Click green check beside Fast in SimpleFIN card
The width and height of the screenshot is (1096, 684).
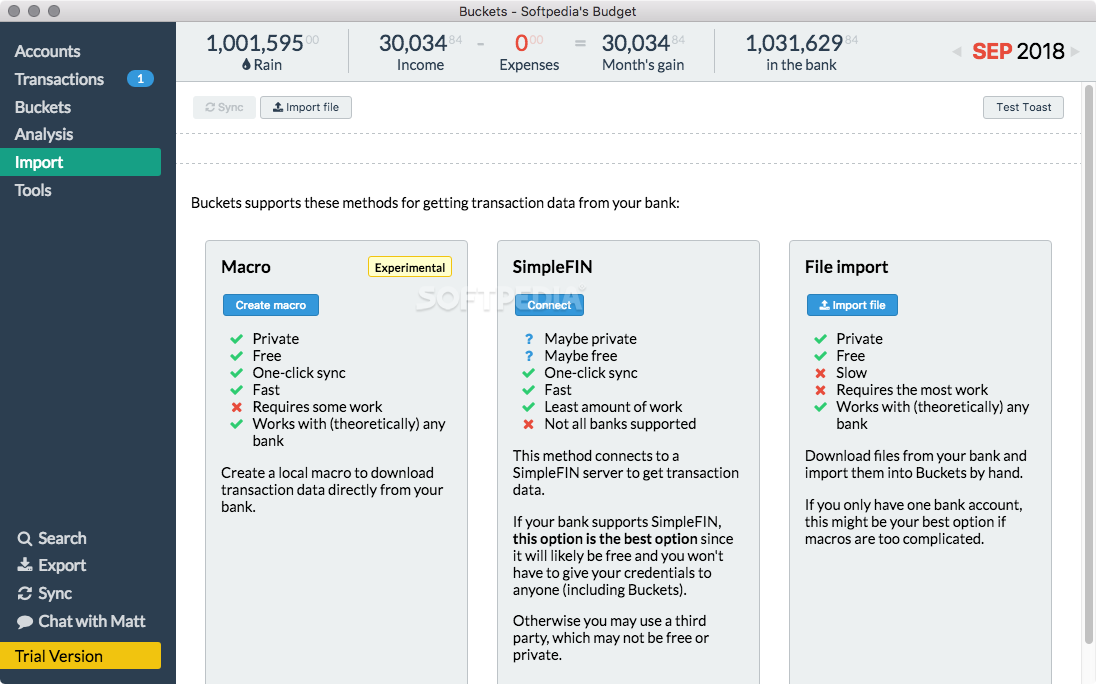pos(529,390)
